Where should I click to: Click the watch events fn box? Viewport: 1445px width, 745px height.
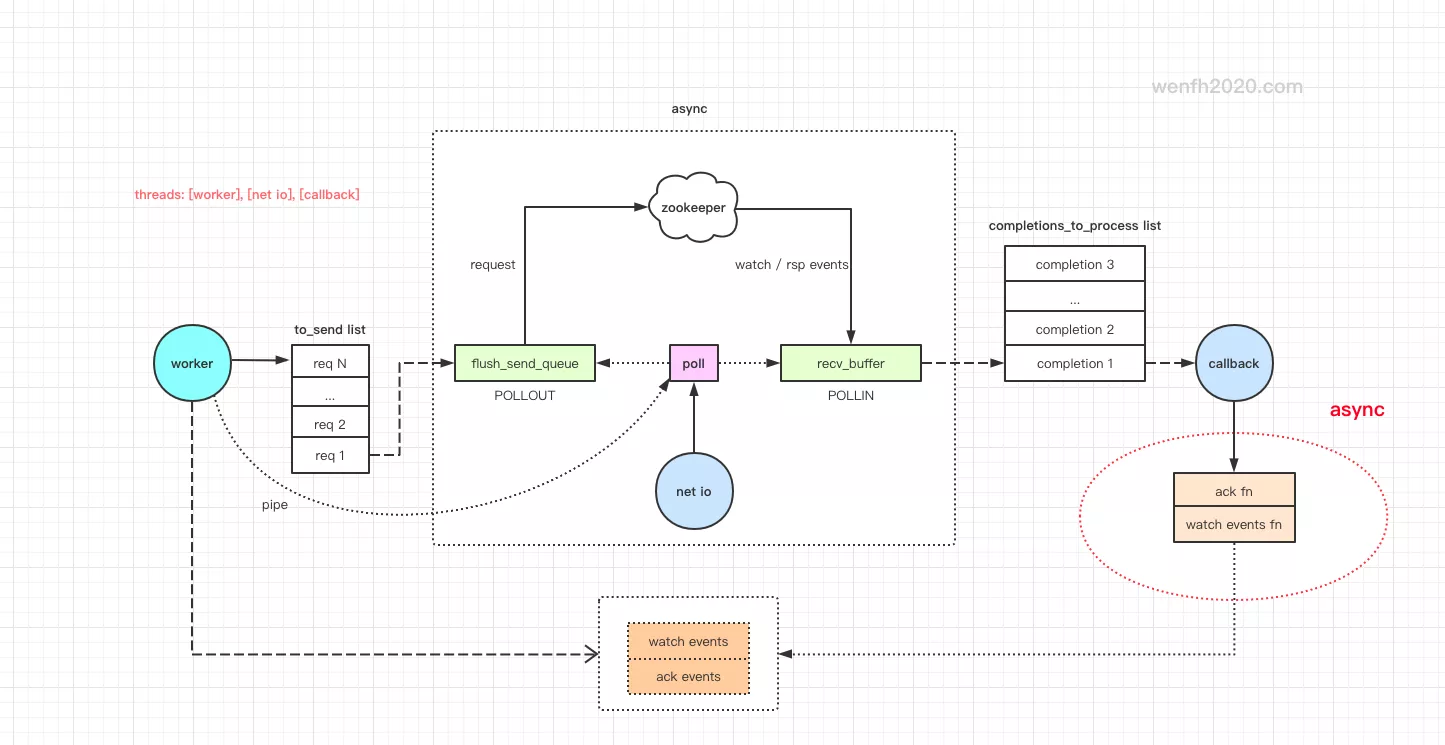(1233, 525)
